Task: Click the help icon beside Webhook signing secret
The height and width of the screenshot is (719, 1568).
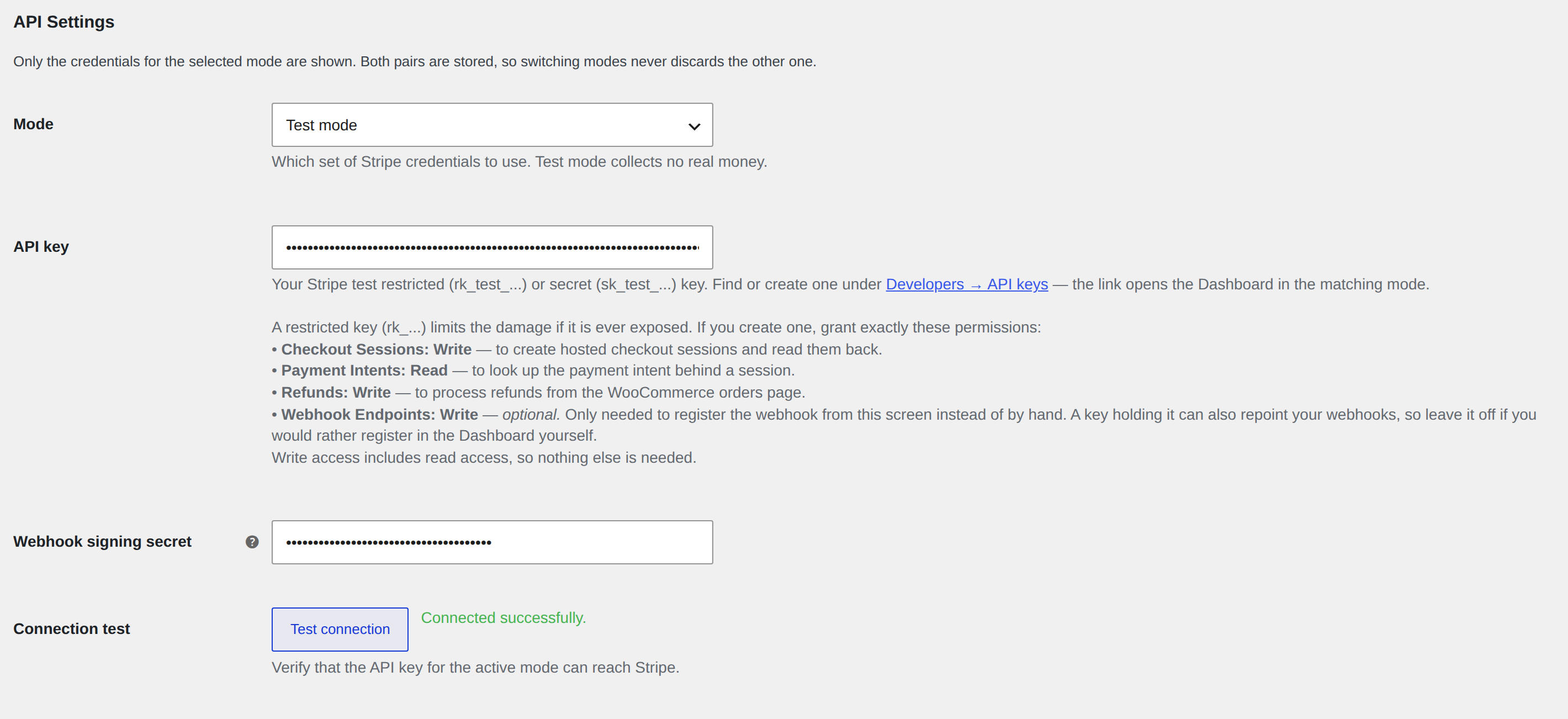Action: click(x=252, y=542)
